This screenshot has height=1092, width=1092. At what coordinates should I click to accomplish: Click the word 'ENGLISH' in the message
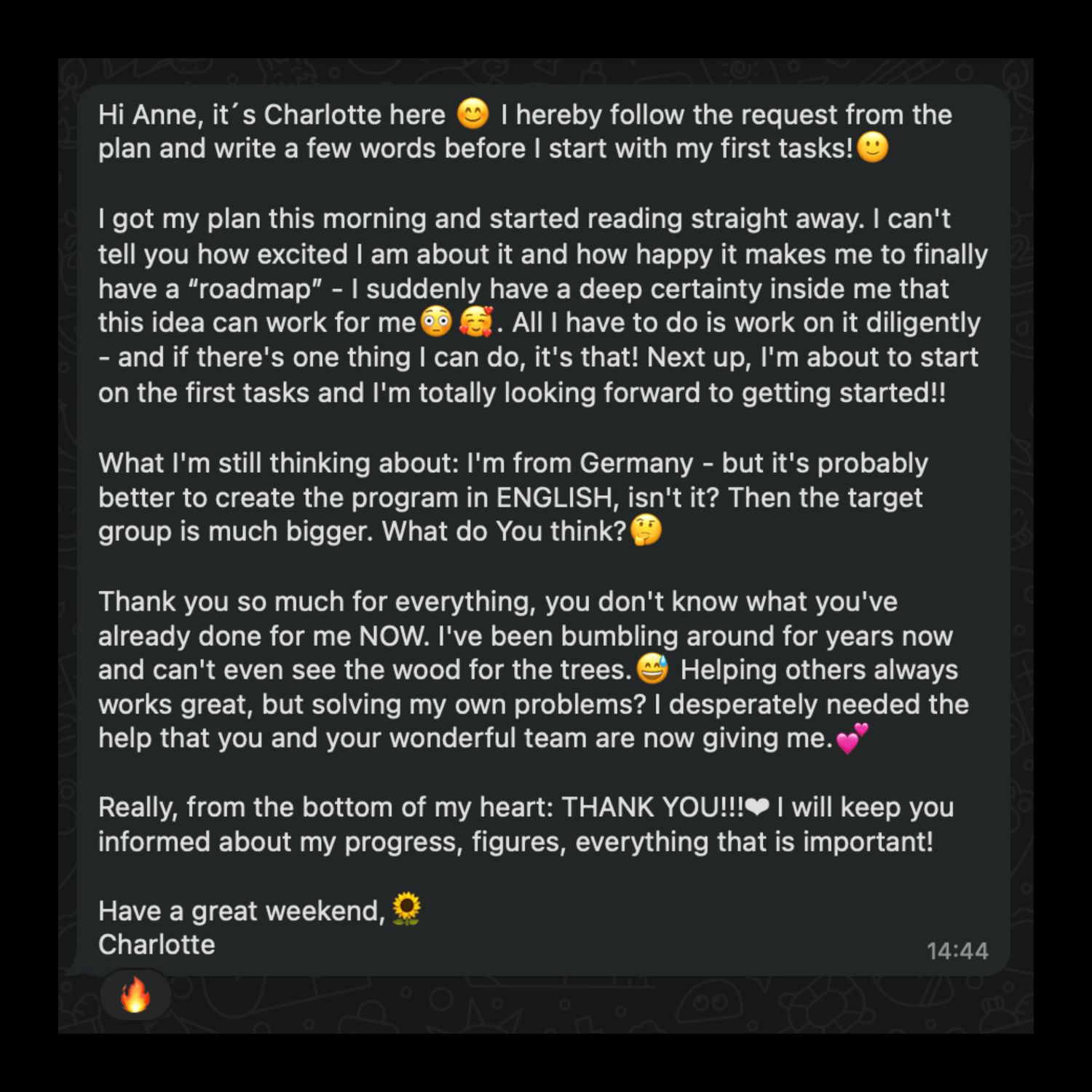[555, 498]
